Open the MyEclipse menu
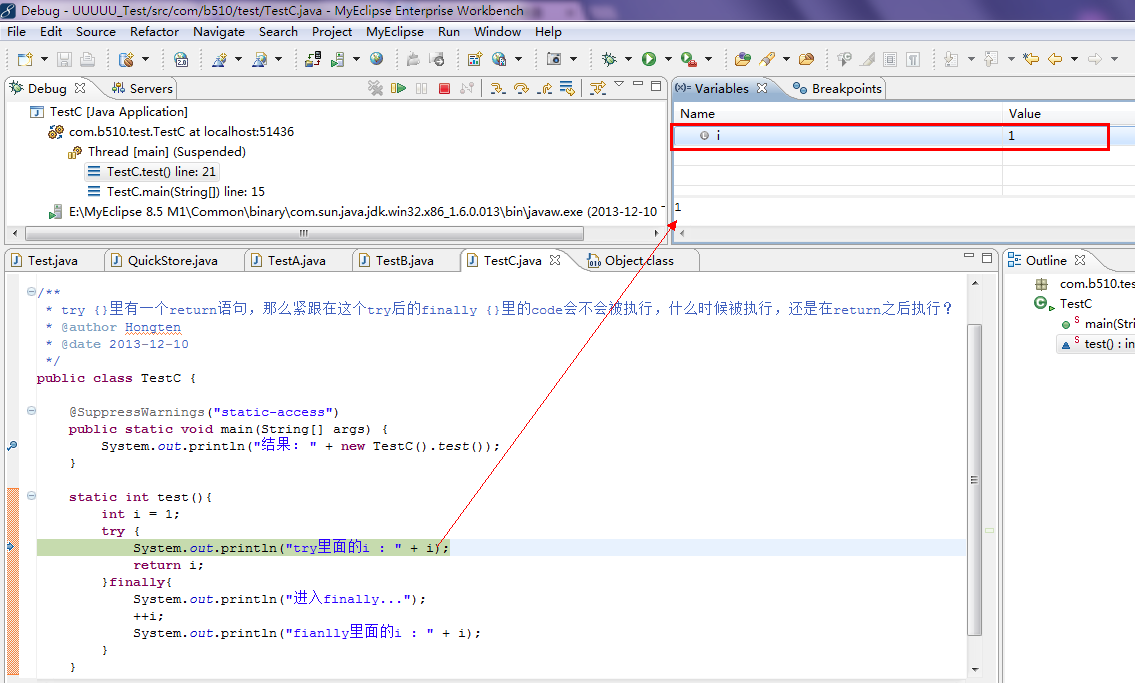The height and width of the screenshot is (683, 1135). pos(394,31)
